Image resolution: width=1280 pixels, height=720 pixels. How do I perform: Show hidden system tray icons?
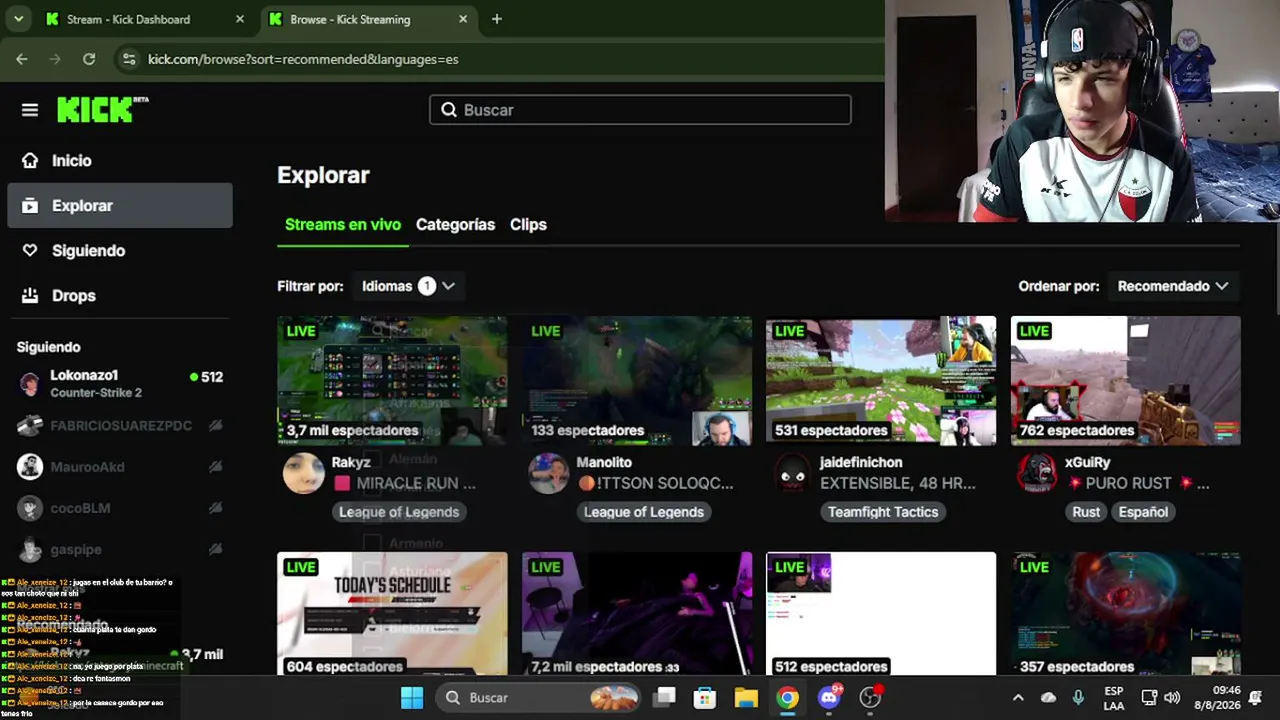click(1018, 698)
